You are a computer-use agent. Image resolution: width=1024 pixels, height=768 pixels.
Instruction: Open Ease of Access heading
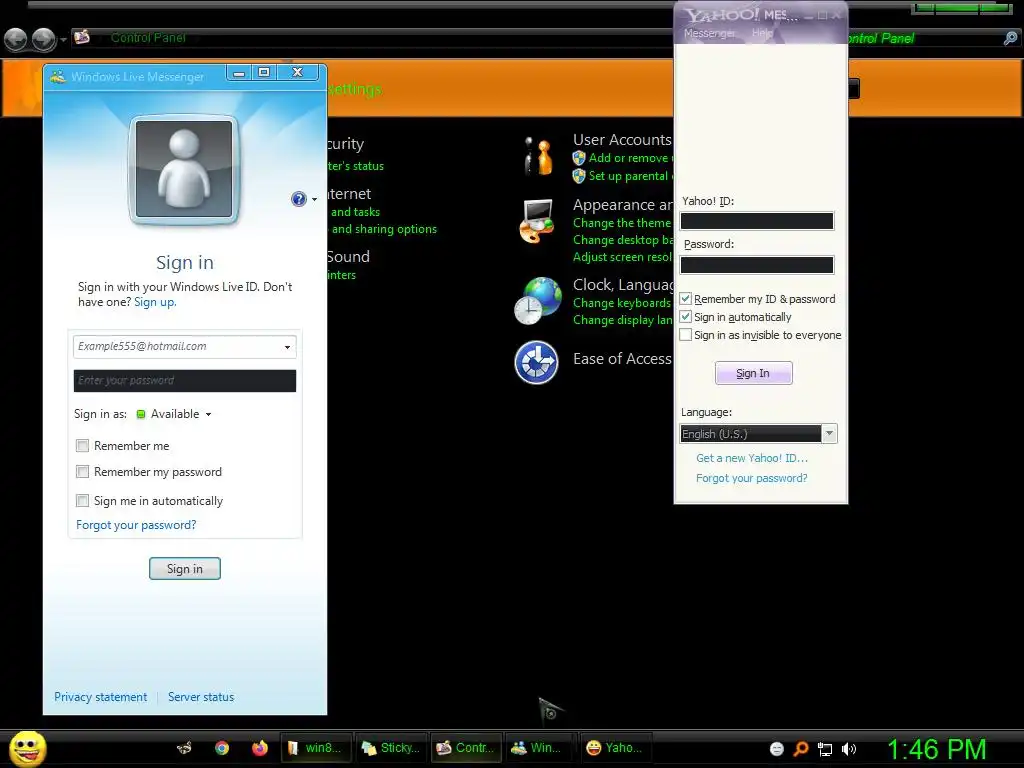622,359
